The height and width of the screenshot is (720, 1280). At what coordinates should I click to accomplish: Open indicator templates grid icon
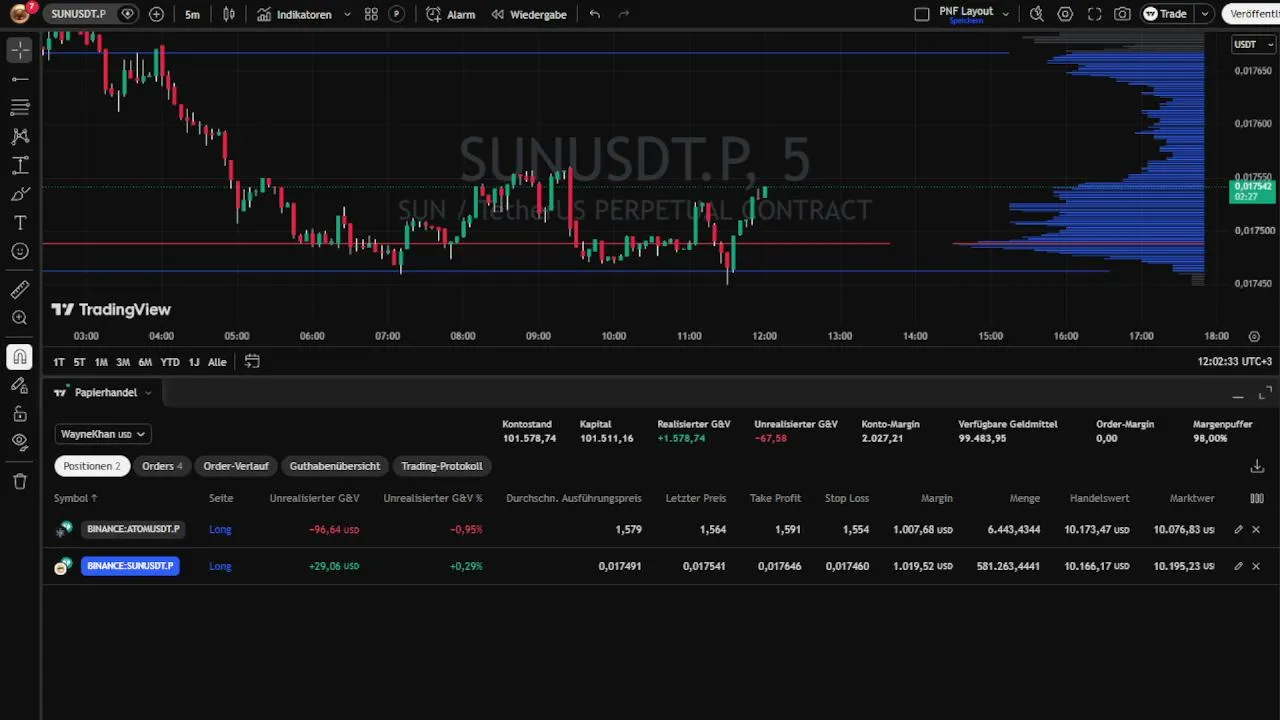click(x=371, y=14)
